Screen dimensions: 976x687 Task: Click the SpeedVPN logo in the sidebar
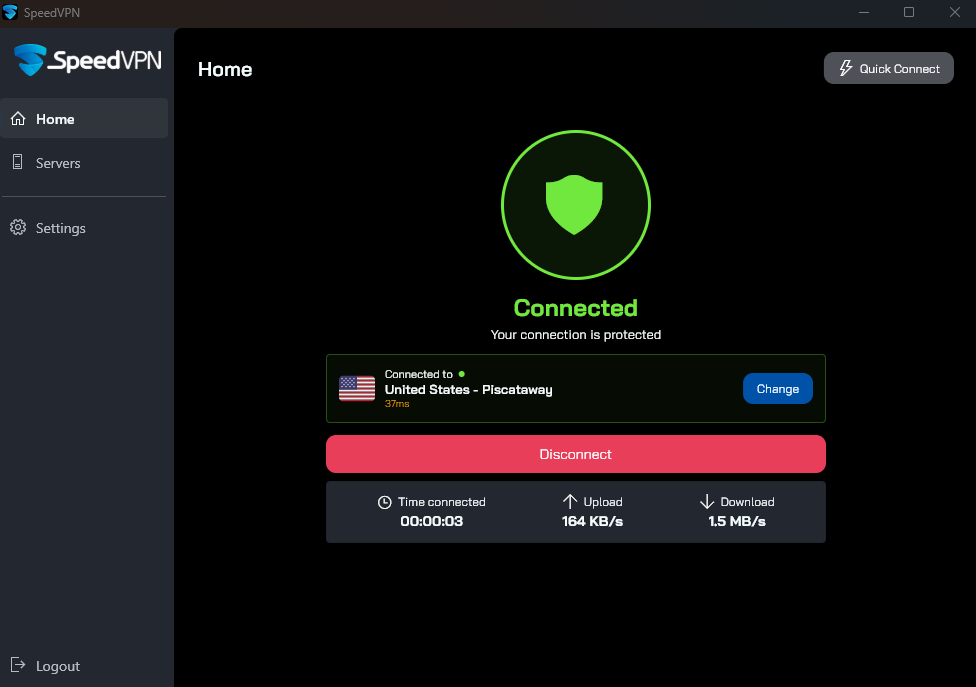(x=86, y=60)
